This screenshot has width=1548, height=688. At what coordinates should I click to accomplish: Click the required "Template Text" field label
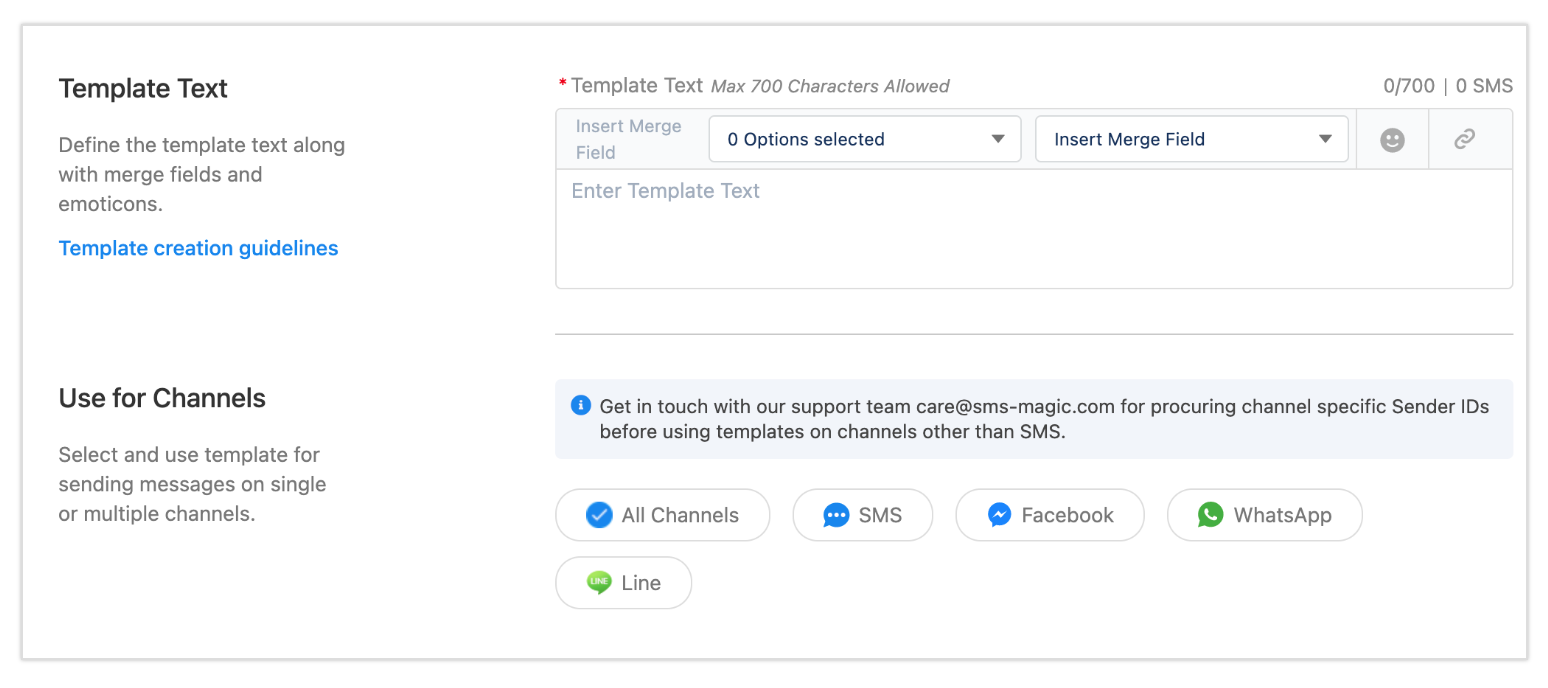[x=637, y=86]
